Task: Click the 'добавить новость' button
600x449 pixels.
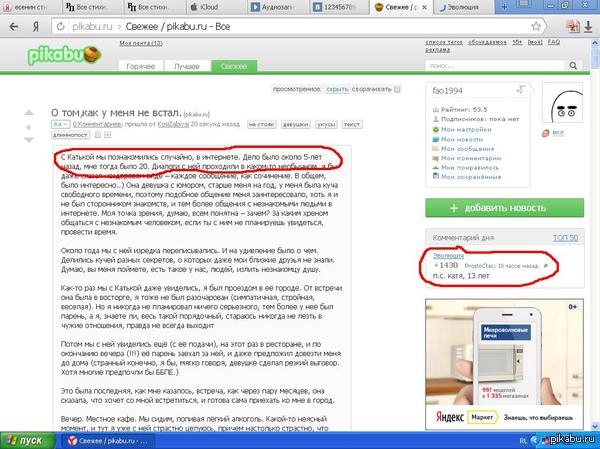Action: click(506, 206)
